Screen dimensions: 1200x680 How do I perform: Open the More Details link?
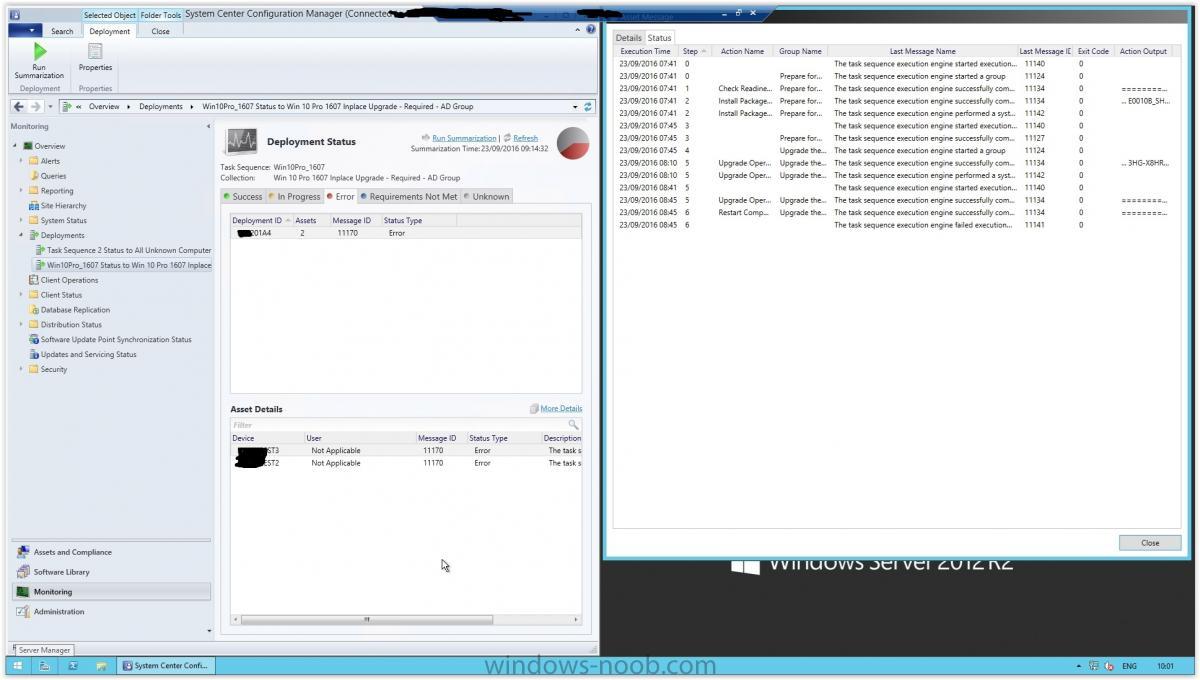tap(561, 409)
